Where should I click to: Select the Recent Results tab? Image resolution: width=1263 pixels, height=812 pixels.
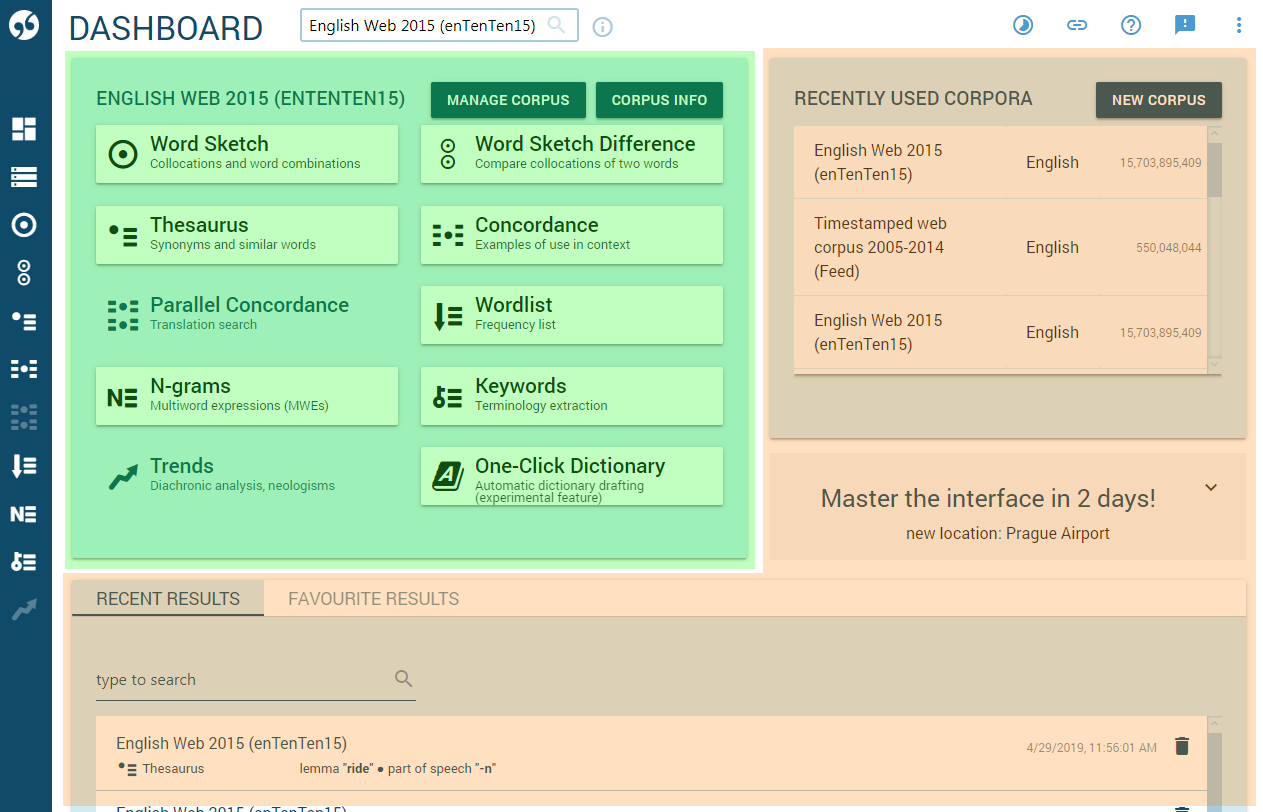coord(167,598)
